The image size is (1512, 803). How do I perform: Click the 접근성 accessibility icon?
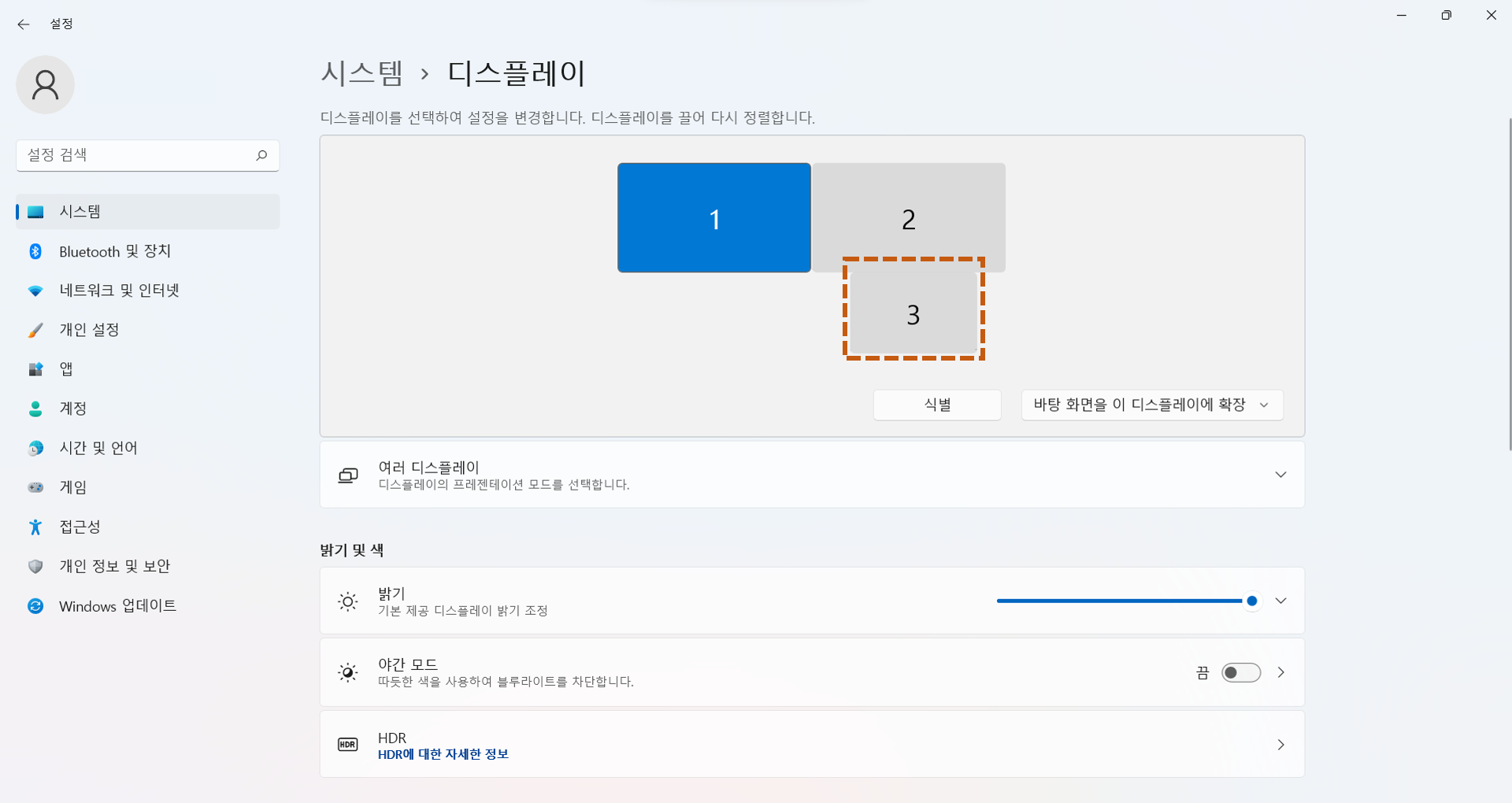[35, 527]
